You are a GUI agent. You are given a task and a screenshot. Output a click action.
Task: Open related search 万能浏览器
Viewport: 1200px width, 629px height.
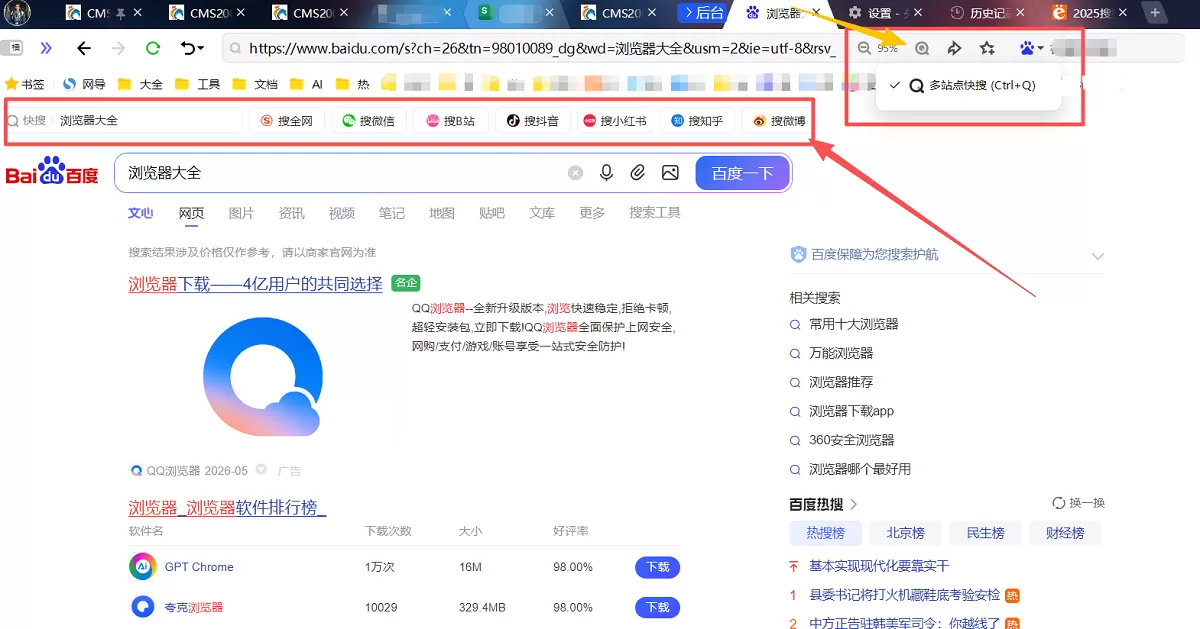(x=841, y=353)
